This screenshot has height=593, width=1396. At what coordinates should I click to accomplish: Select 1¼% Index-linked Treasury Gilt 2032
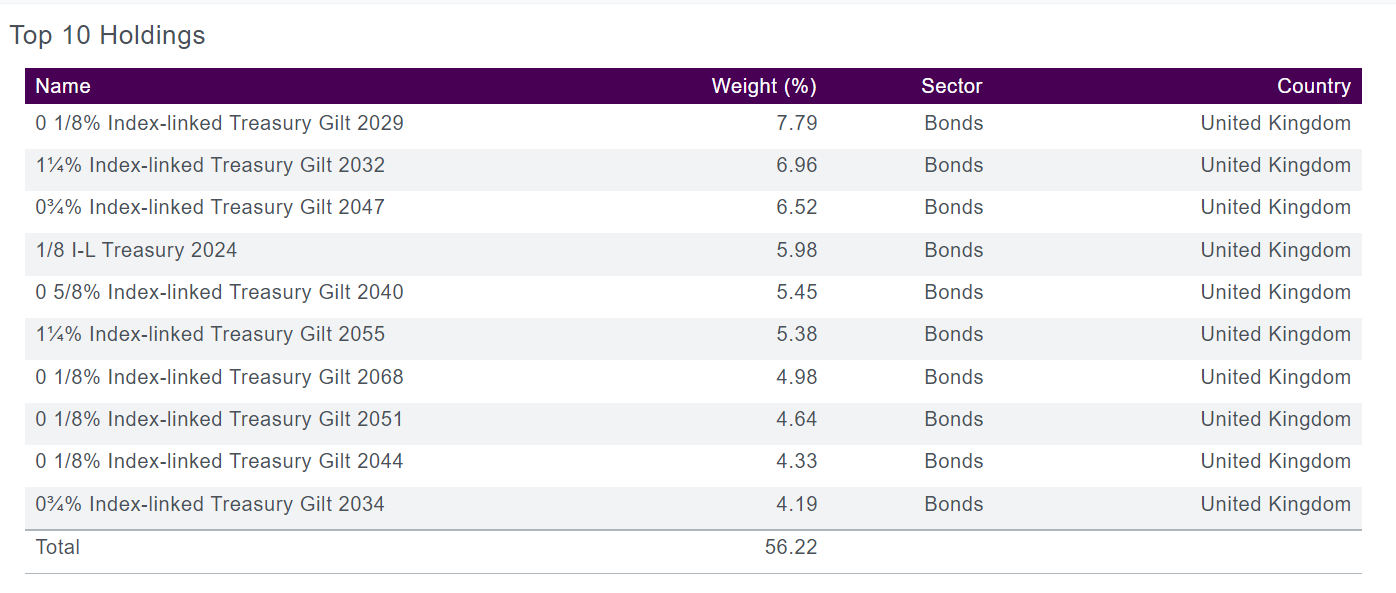210,165
